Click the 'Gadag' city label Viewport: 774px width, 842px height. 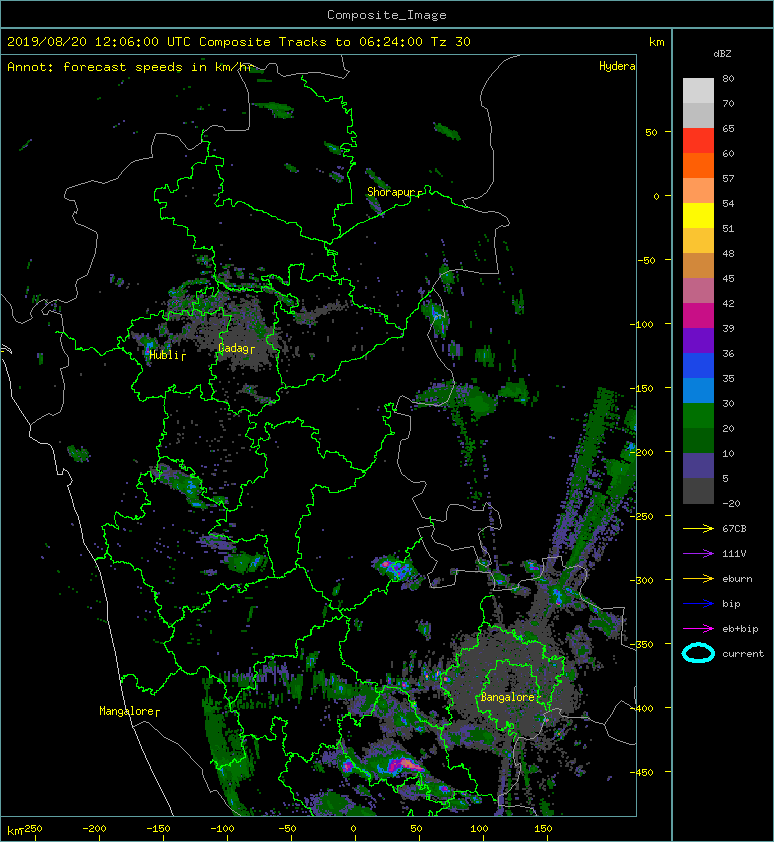point(233,349)
